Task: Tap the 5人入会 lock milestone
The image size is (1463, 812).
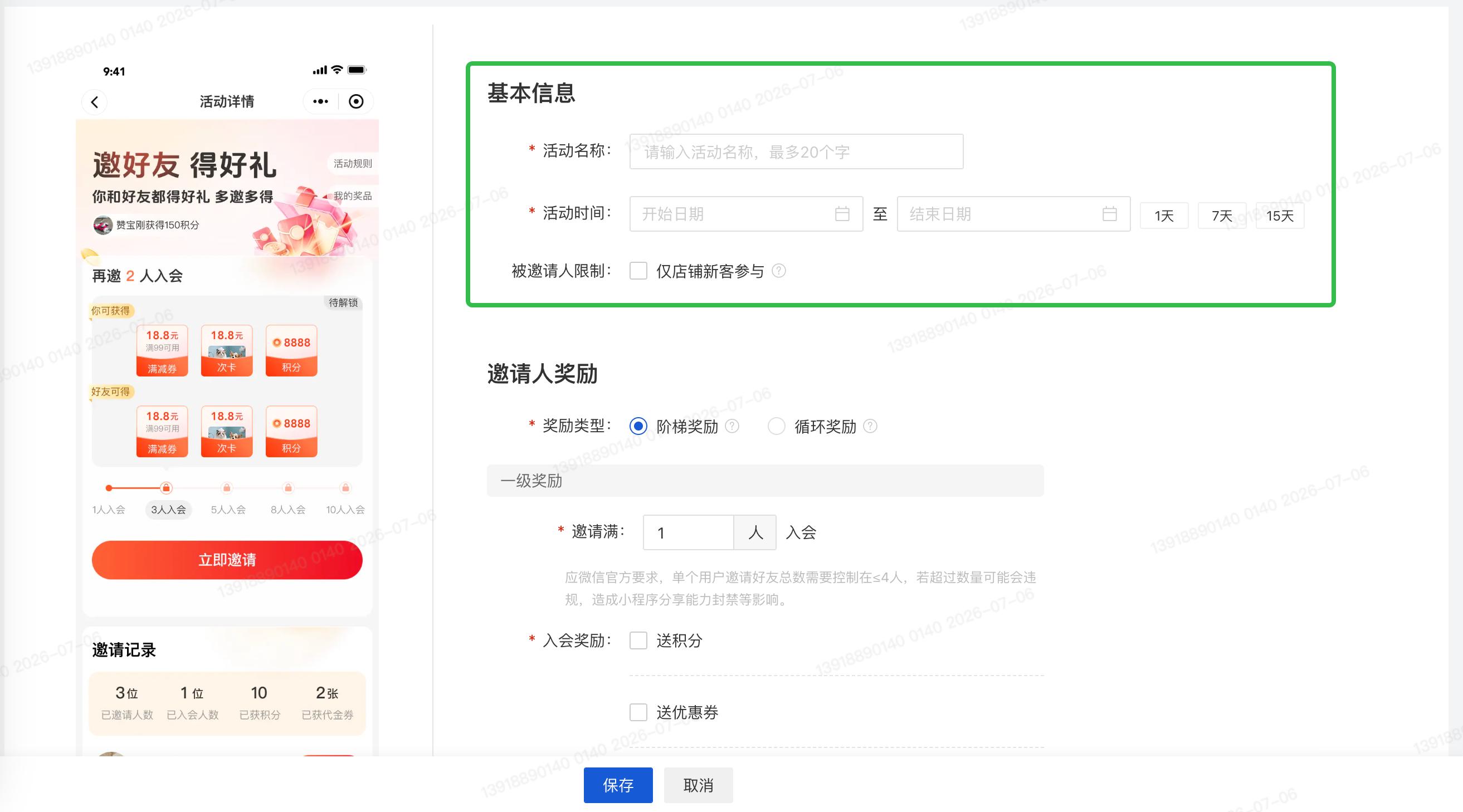Action: coord(227,488)
